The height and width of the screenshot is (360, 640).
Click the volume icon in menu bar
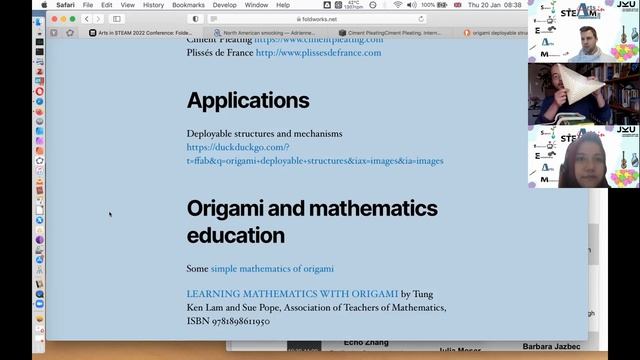point(412,5)
